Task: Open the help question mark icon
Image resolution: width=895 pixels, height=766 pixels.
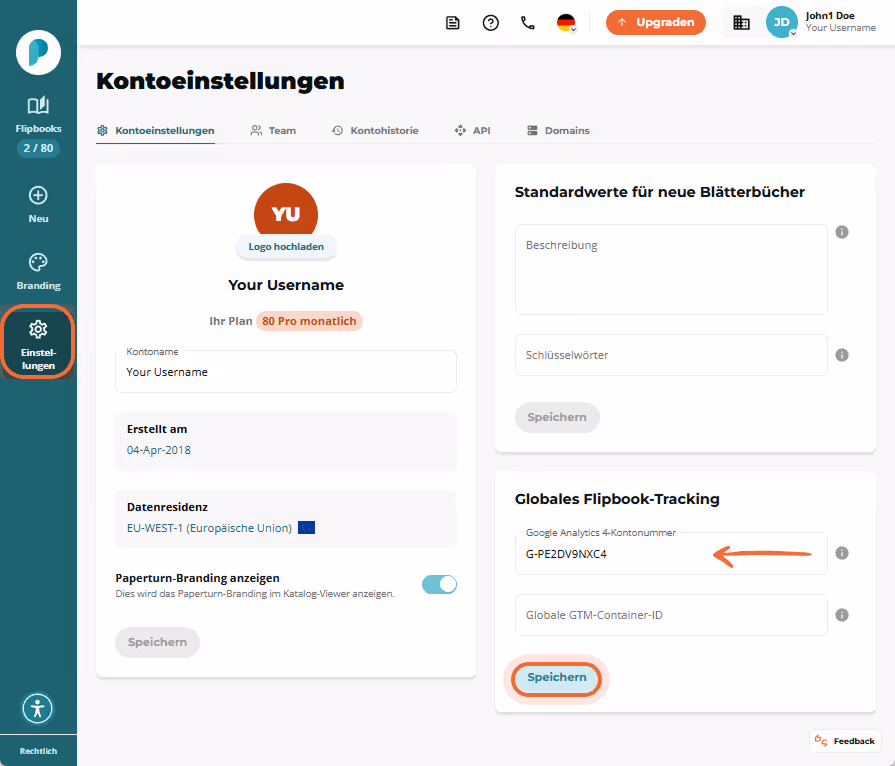Action: [x=490, y=23]
